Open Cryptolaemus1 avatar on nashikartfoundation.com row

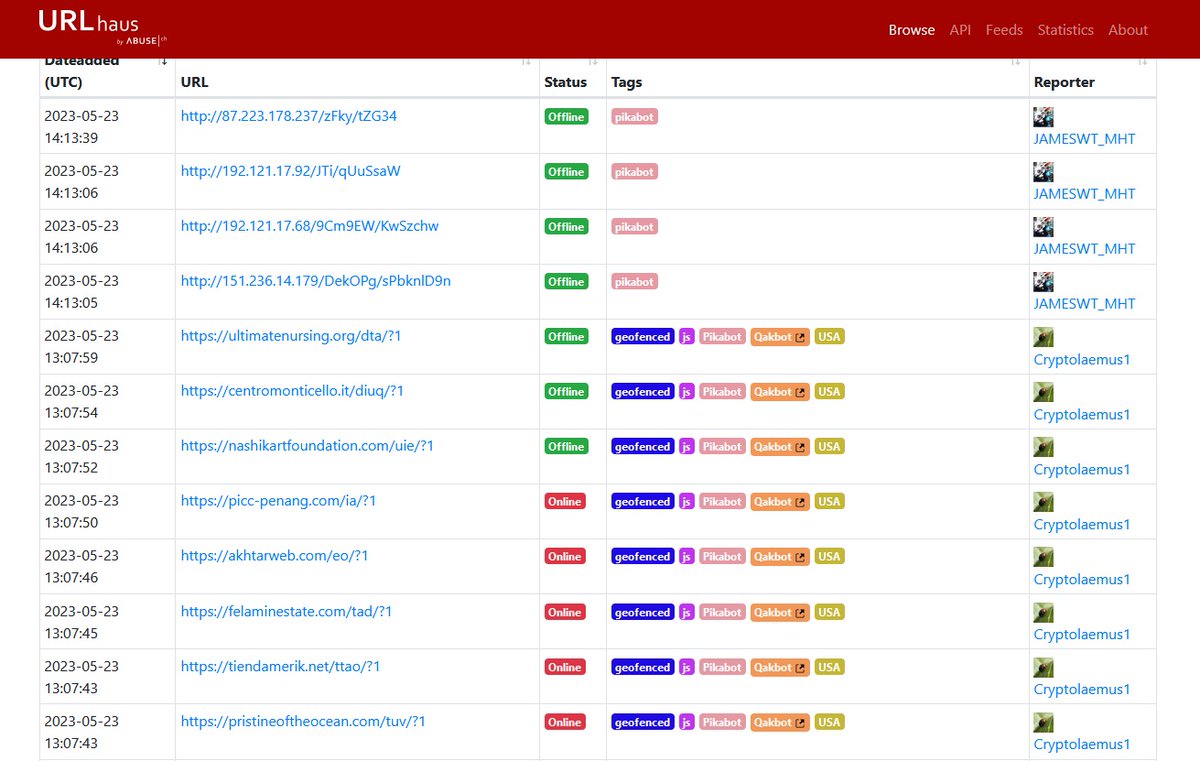pos(1044,447)
